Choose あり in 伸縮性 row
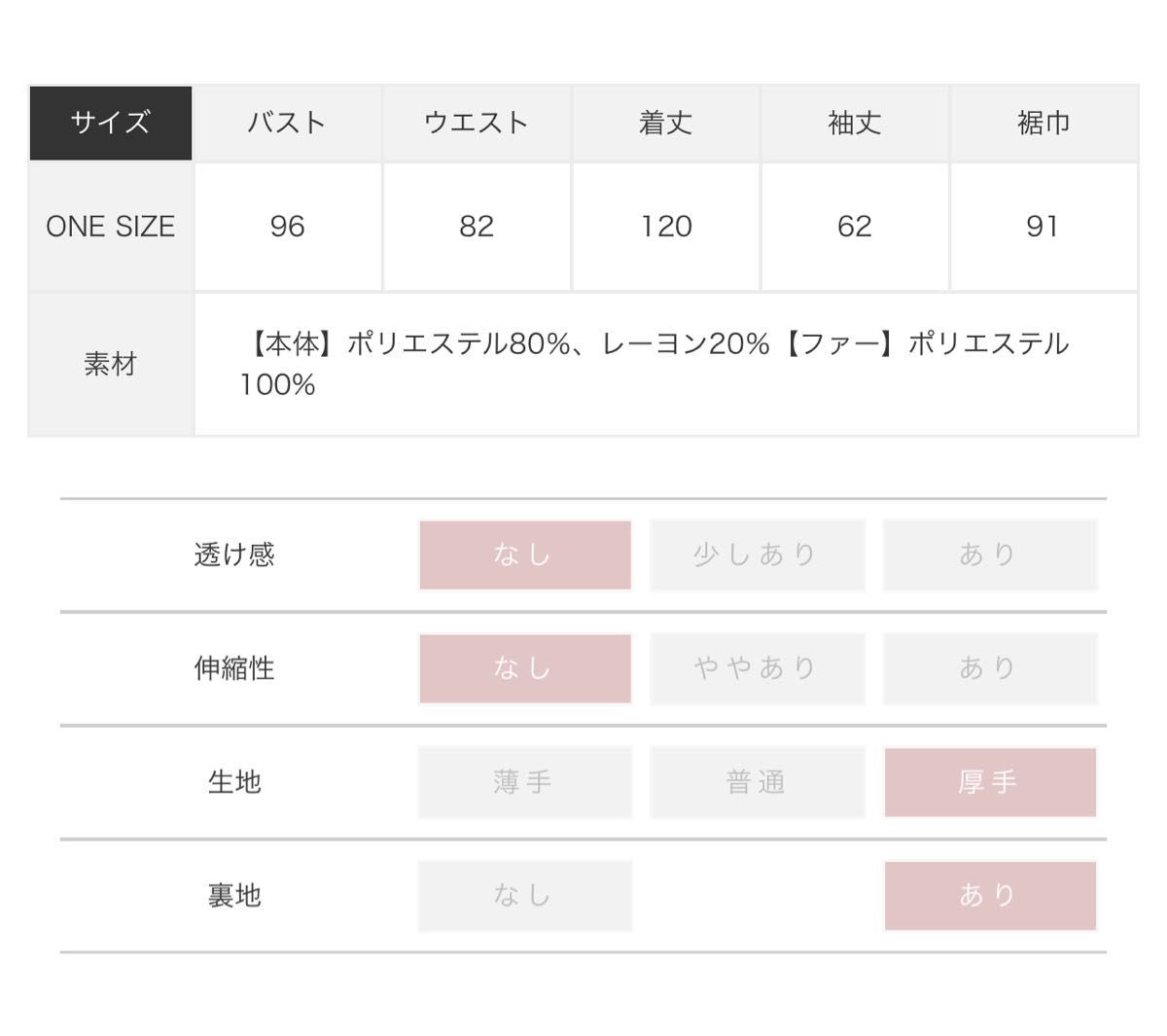Screen dimensions: 1167x1036 (989, 668)
